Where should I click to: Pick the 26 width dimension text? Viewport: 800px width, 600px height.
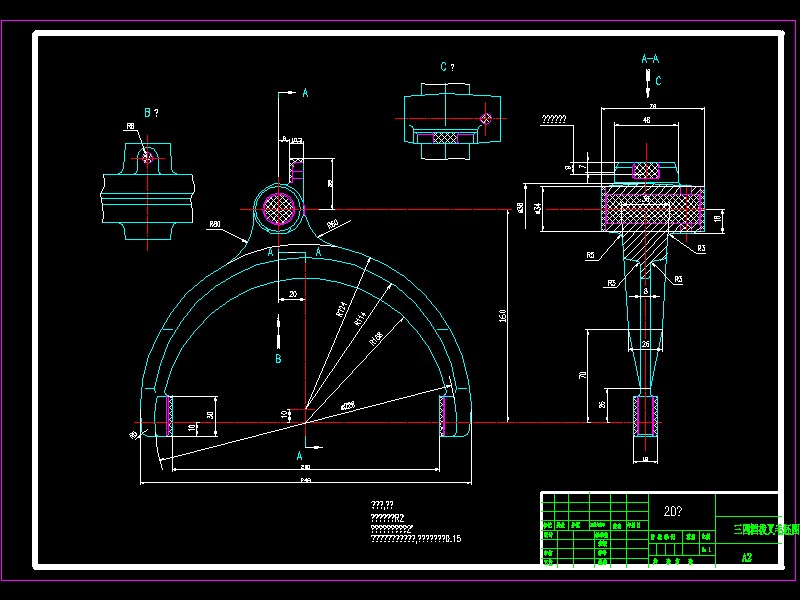(x=645, y=344)
